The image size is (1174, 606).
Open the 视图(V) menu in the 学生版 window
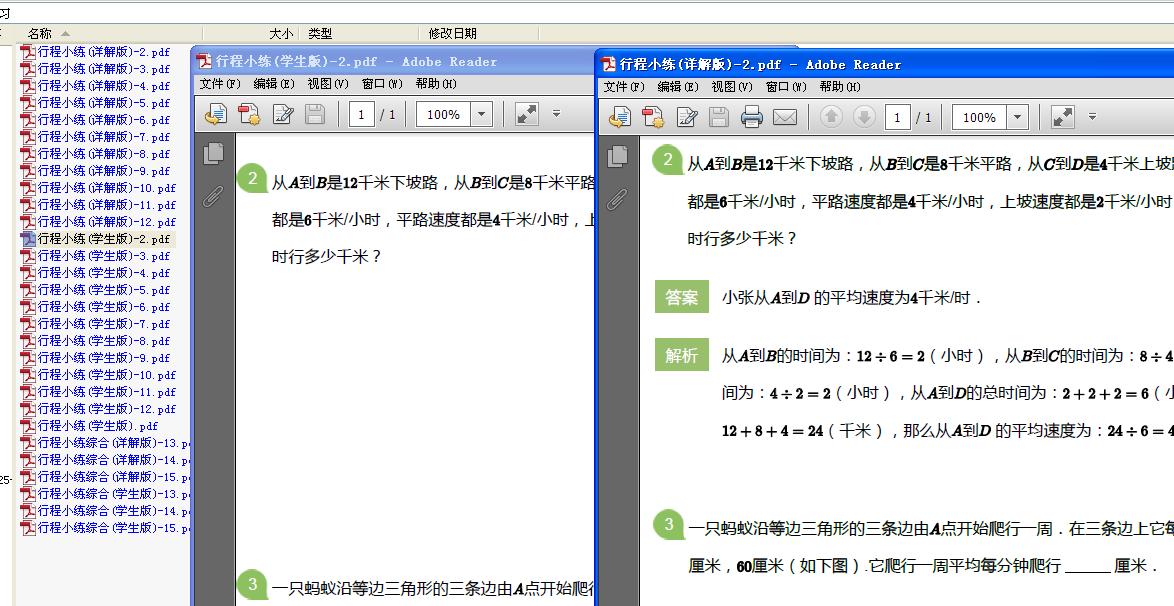pyautogui.click(x=327, y=84)
